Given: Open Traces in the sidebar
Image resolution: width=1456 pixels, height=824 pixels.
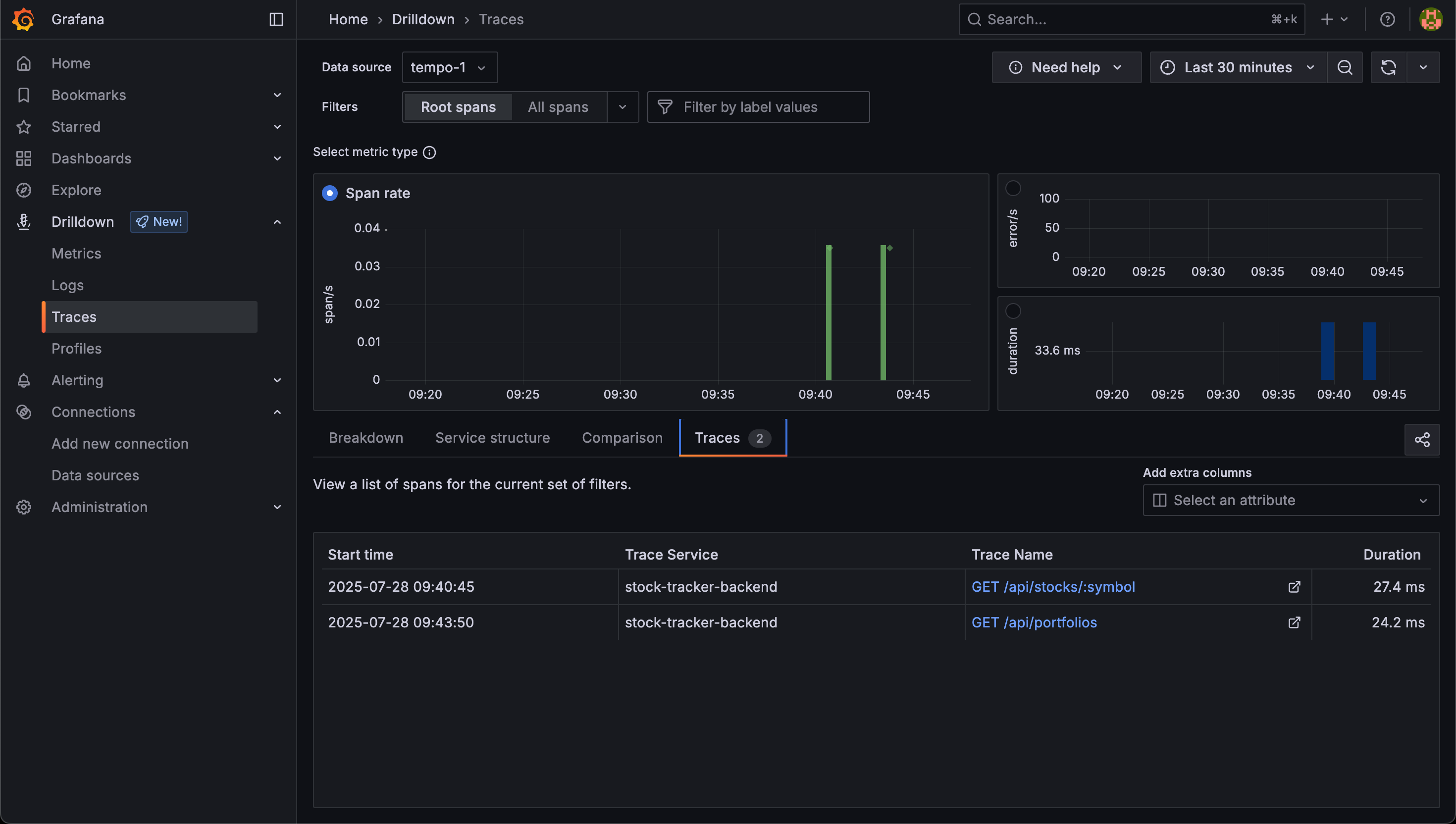Looking at the screenshot, I should tap(150, 317).
